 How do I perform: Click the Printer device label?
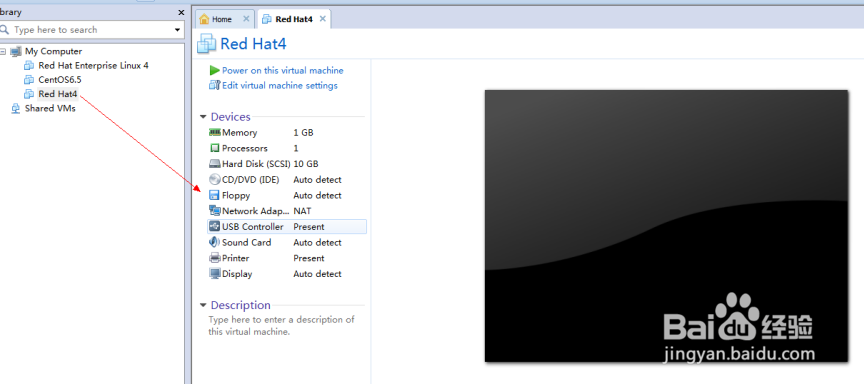pyautogui.click(x=236, y=258)
